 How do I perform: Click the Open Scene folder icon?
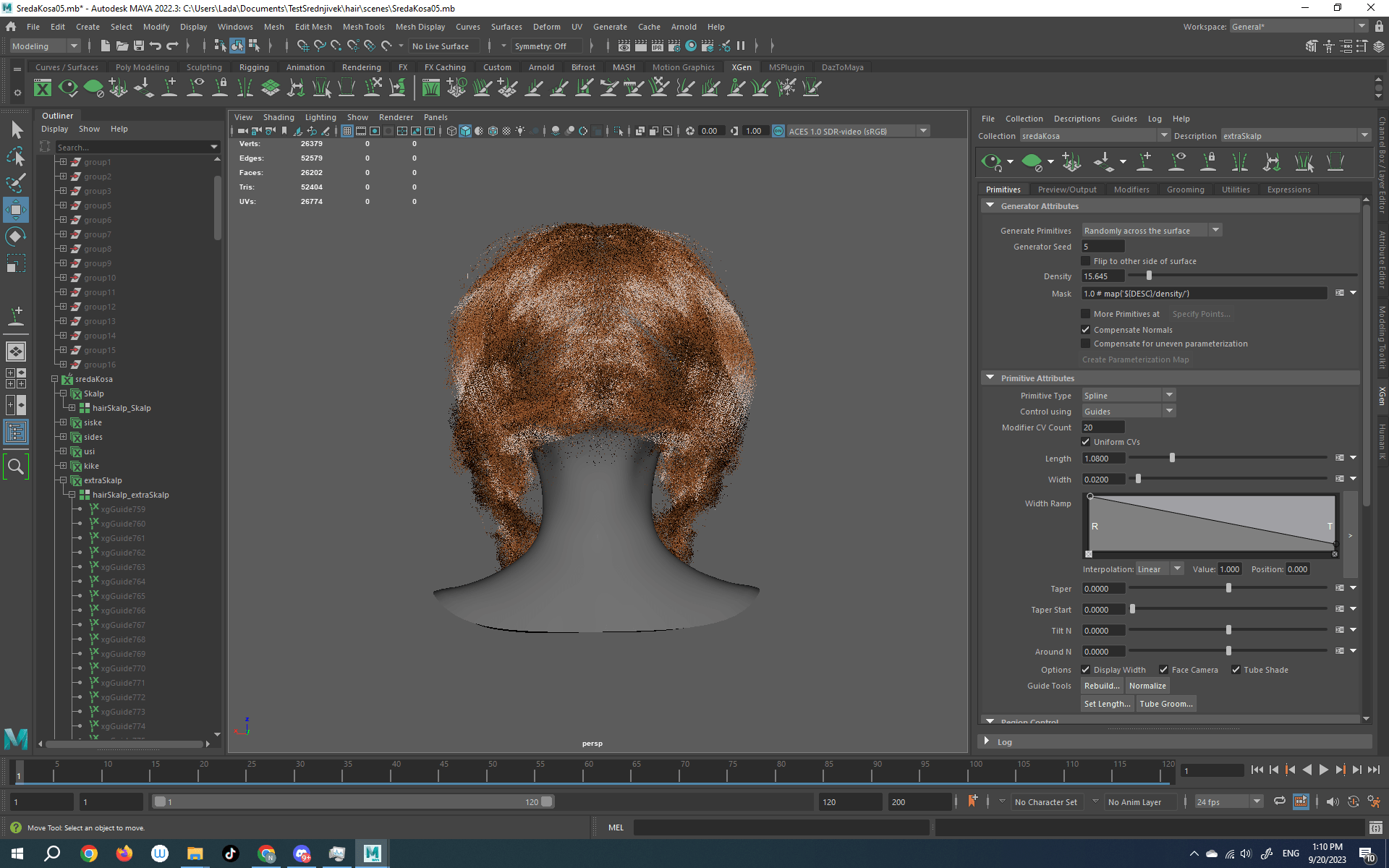[122, 46]
